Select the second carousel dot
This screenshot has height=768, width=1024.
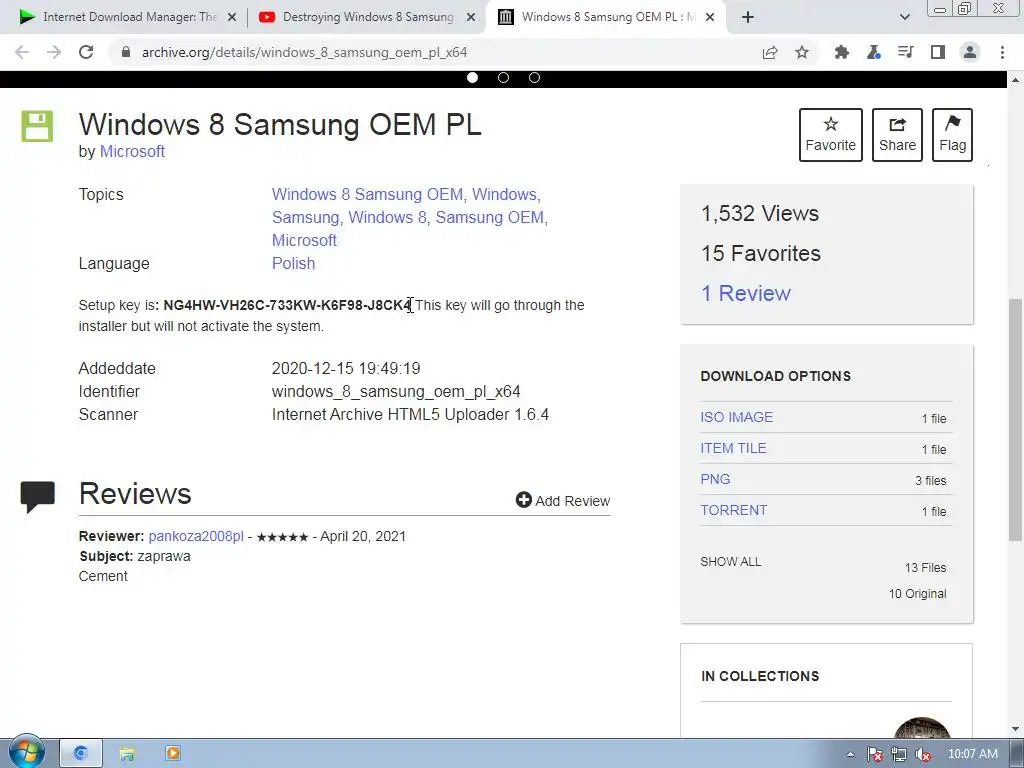[504, 78]
